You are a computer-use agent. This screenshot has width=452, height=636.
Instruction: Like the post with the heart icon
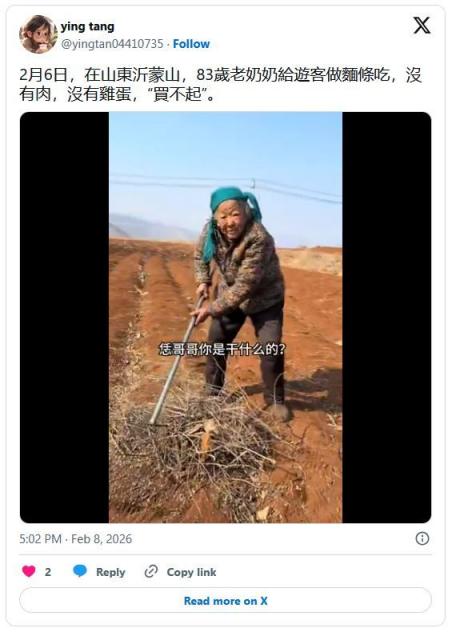pyautogui.click(x=28, y=572)
